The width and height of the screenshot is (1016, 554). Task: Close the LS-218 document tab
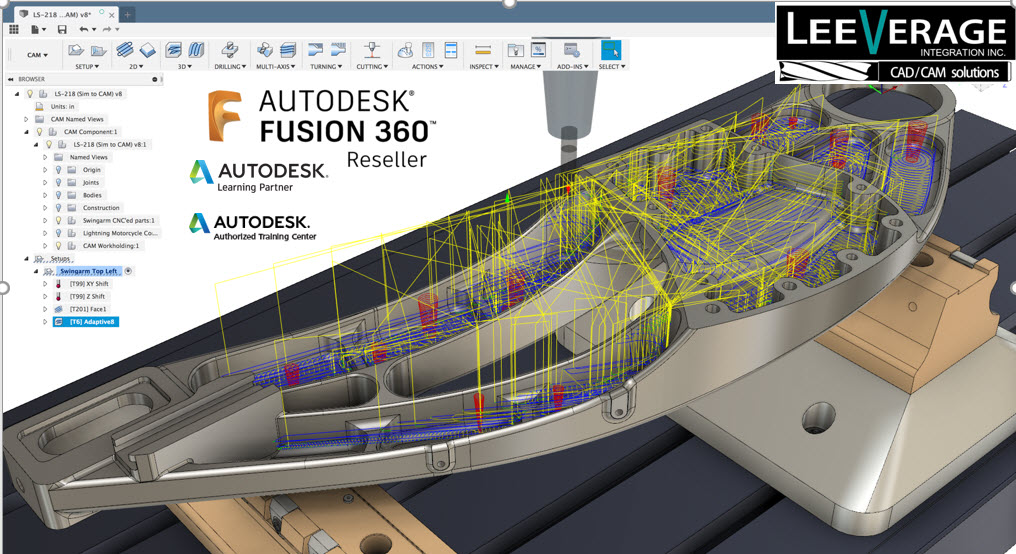[112, 14]
